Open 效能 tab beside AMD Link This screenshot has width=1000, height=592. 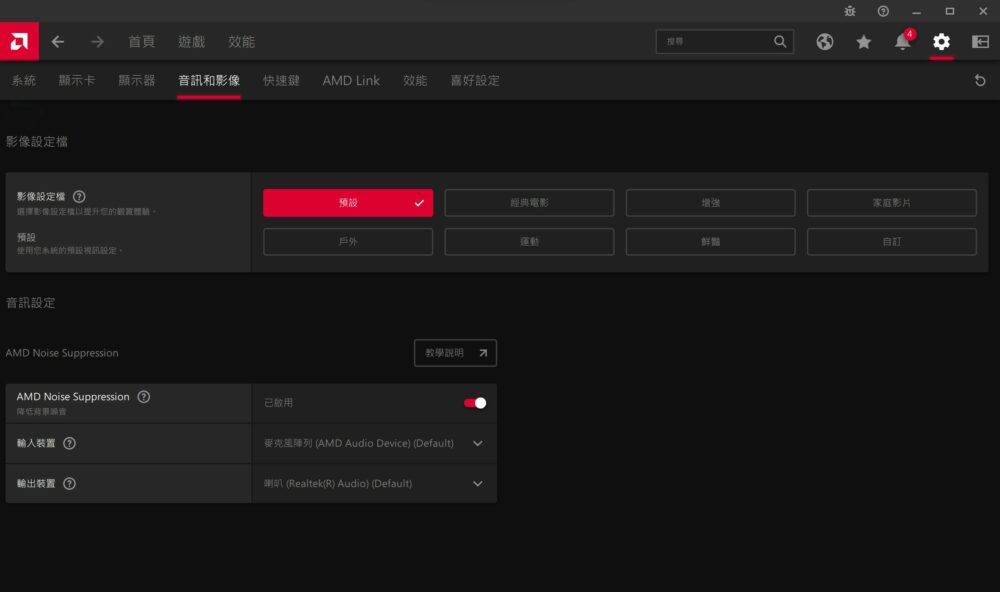coord(415,80)
